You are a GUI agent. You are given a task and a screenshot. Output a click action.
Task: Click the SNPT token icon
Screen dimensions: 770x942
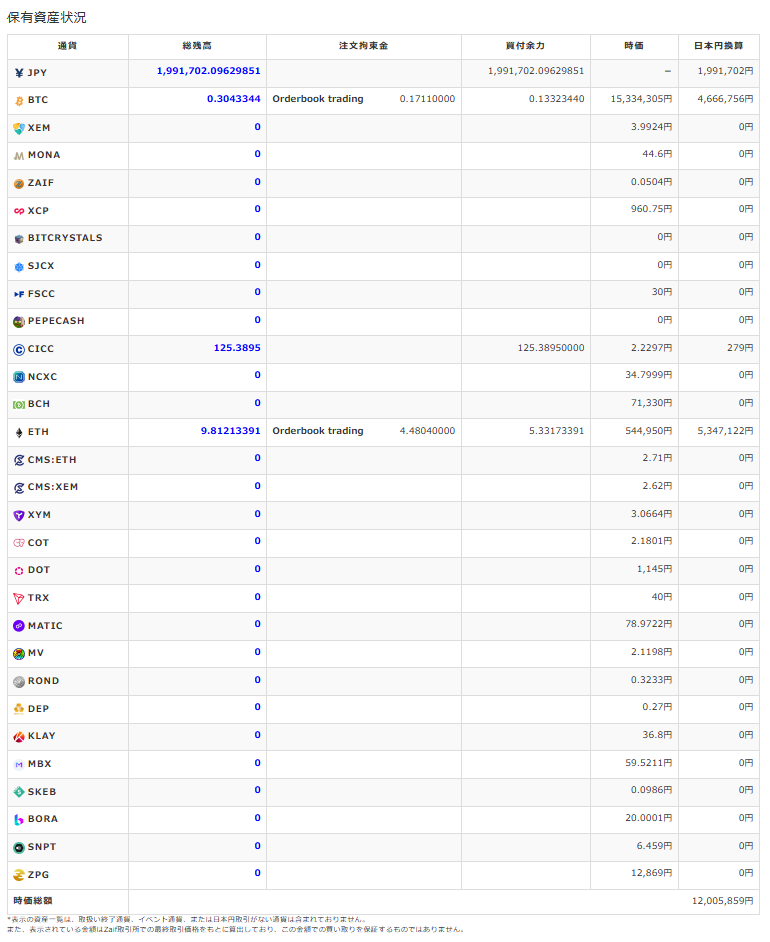[x=19, y=848]
